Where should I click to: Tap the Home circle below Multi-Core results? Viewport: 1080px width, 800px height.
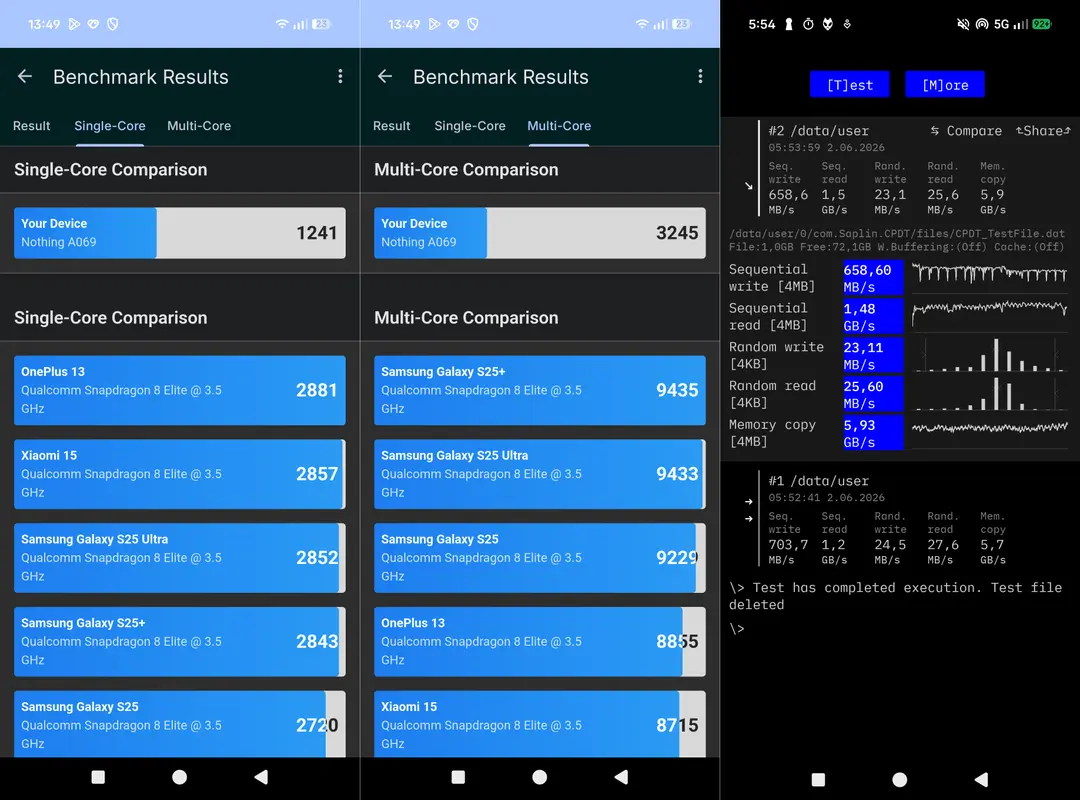540,777
